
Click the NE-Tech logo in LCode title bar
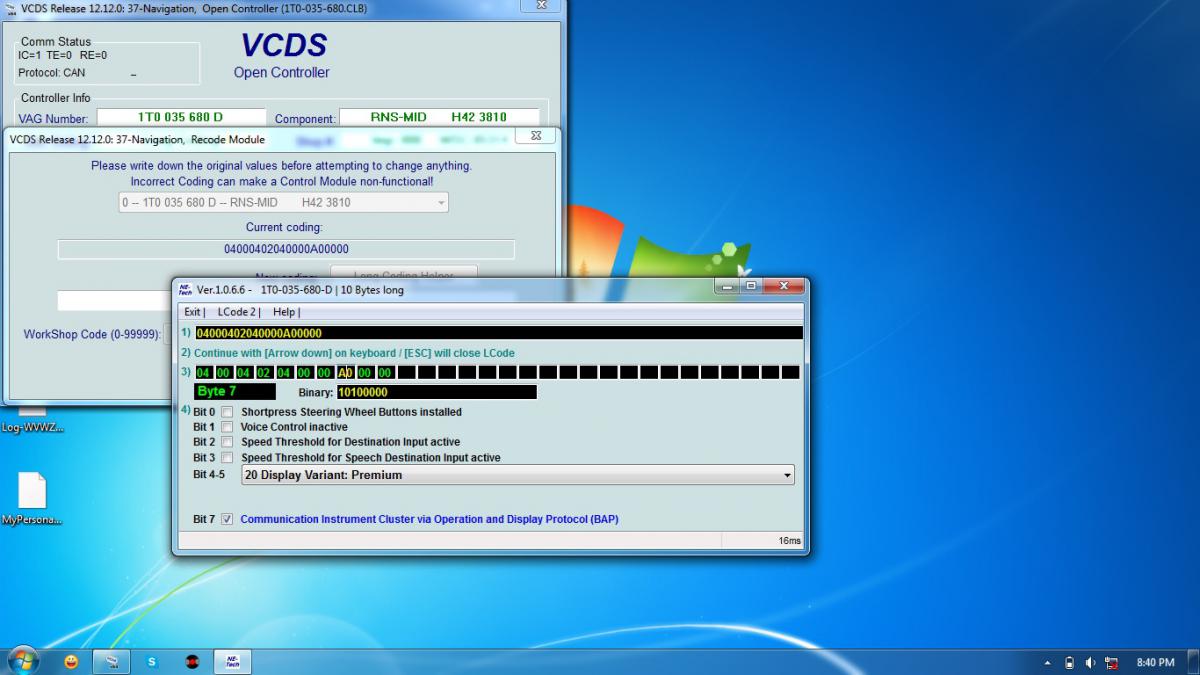coord(185,289)
